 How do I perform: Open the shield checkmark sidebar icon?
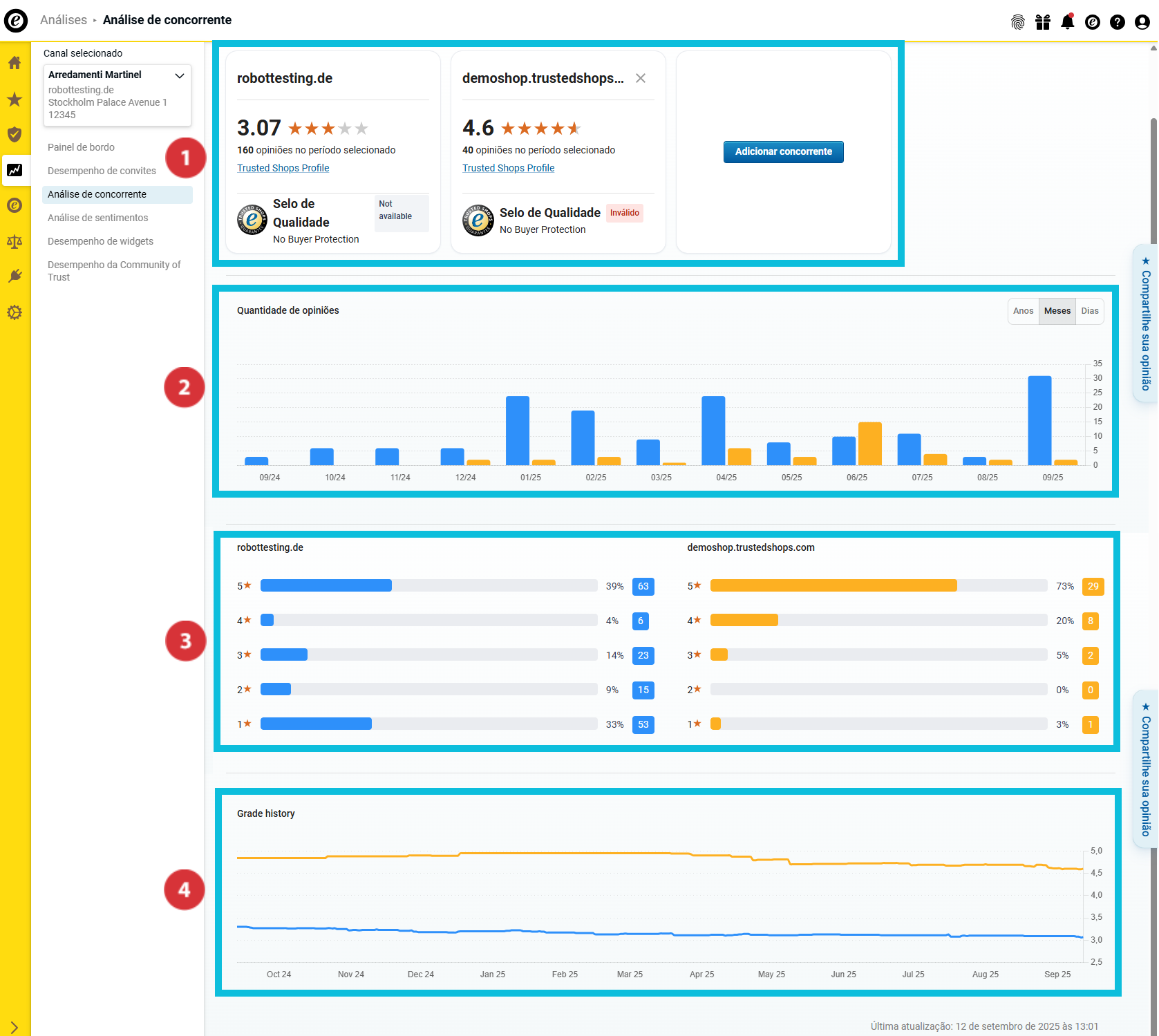pyautogui.click(x=15, y=134)
